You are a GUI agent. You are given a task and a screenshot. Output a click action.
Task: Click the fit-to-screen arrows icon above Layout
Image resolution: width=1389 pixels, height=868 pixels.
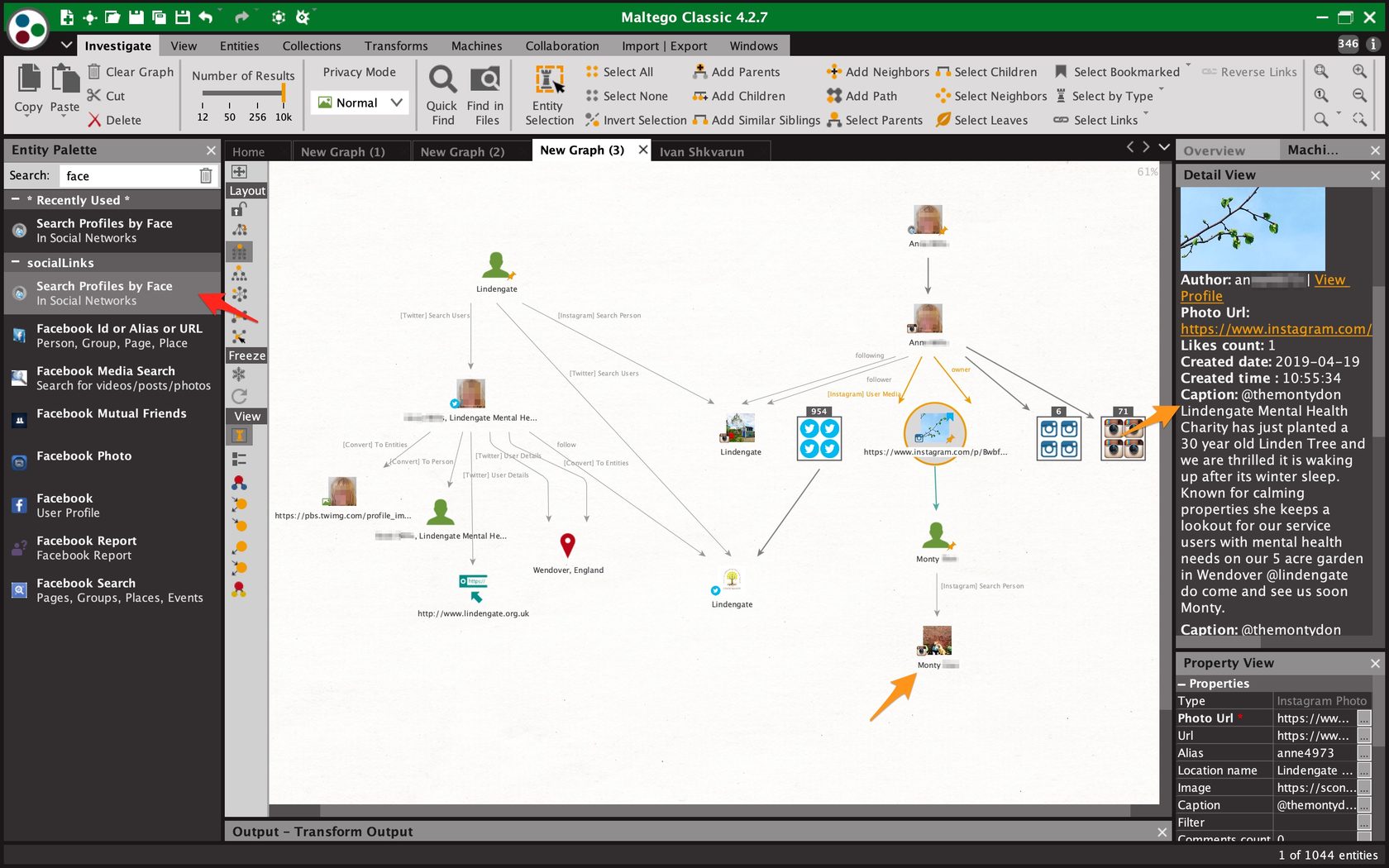[239, 171]
